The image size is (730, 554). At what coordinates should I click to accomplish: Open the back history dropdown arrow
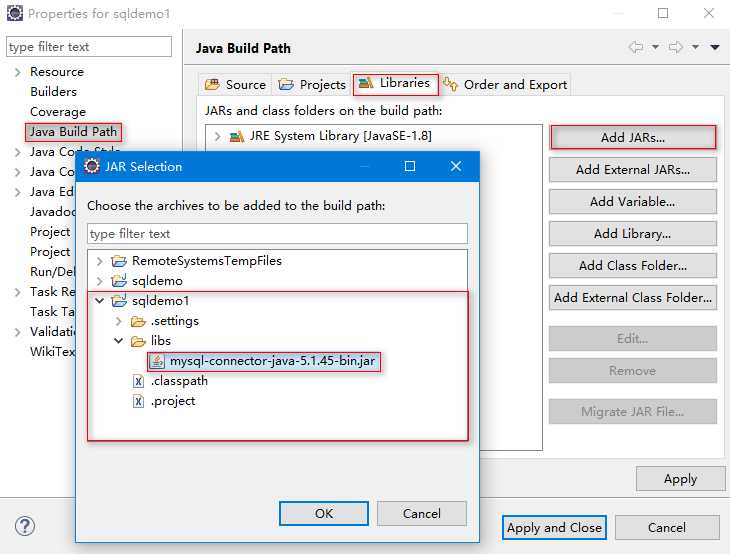655,47
